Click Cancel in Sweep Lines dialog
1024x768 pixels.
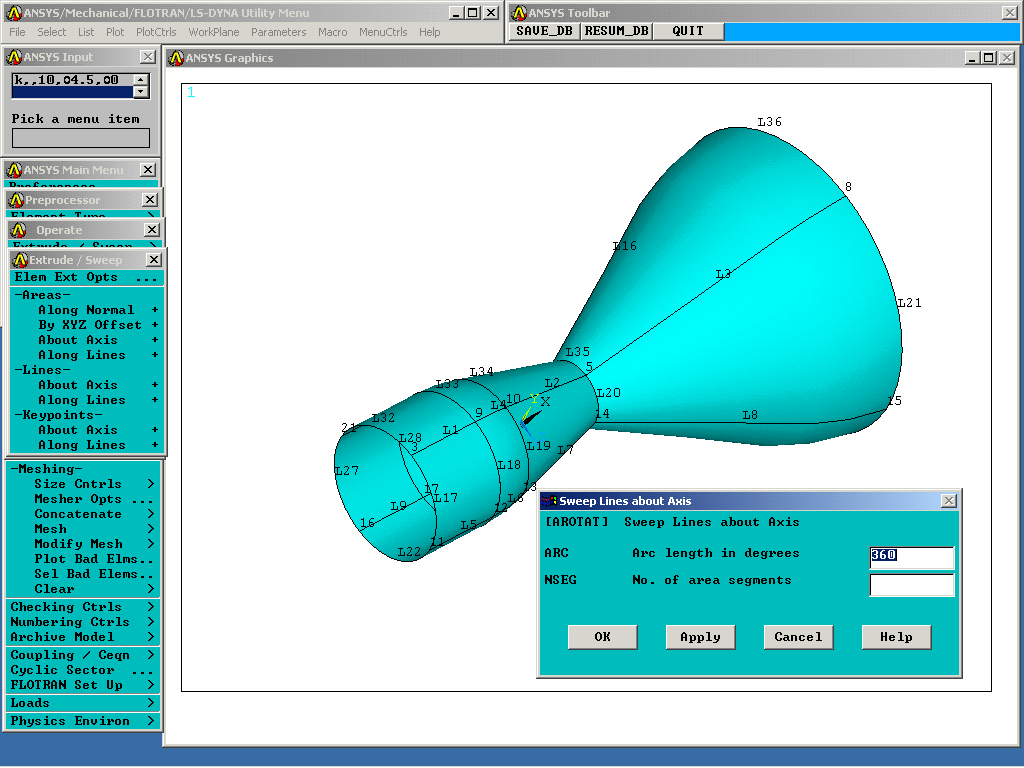[x=798, y=637]
